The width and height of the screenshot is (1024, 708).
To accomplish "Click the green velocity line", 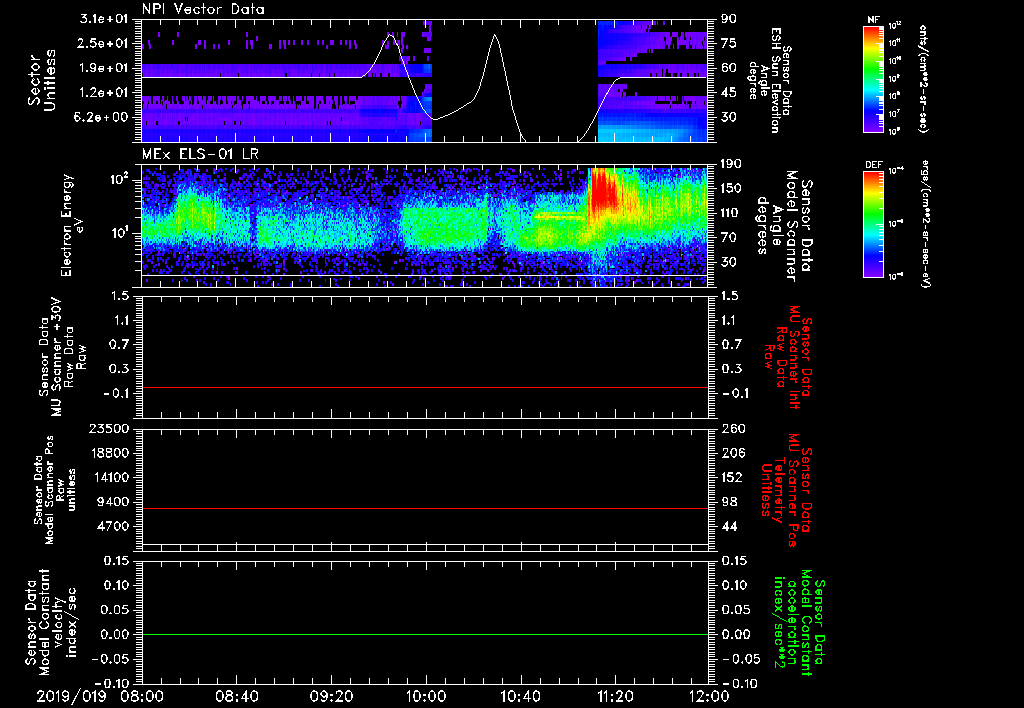I will pos(425,634).
